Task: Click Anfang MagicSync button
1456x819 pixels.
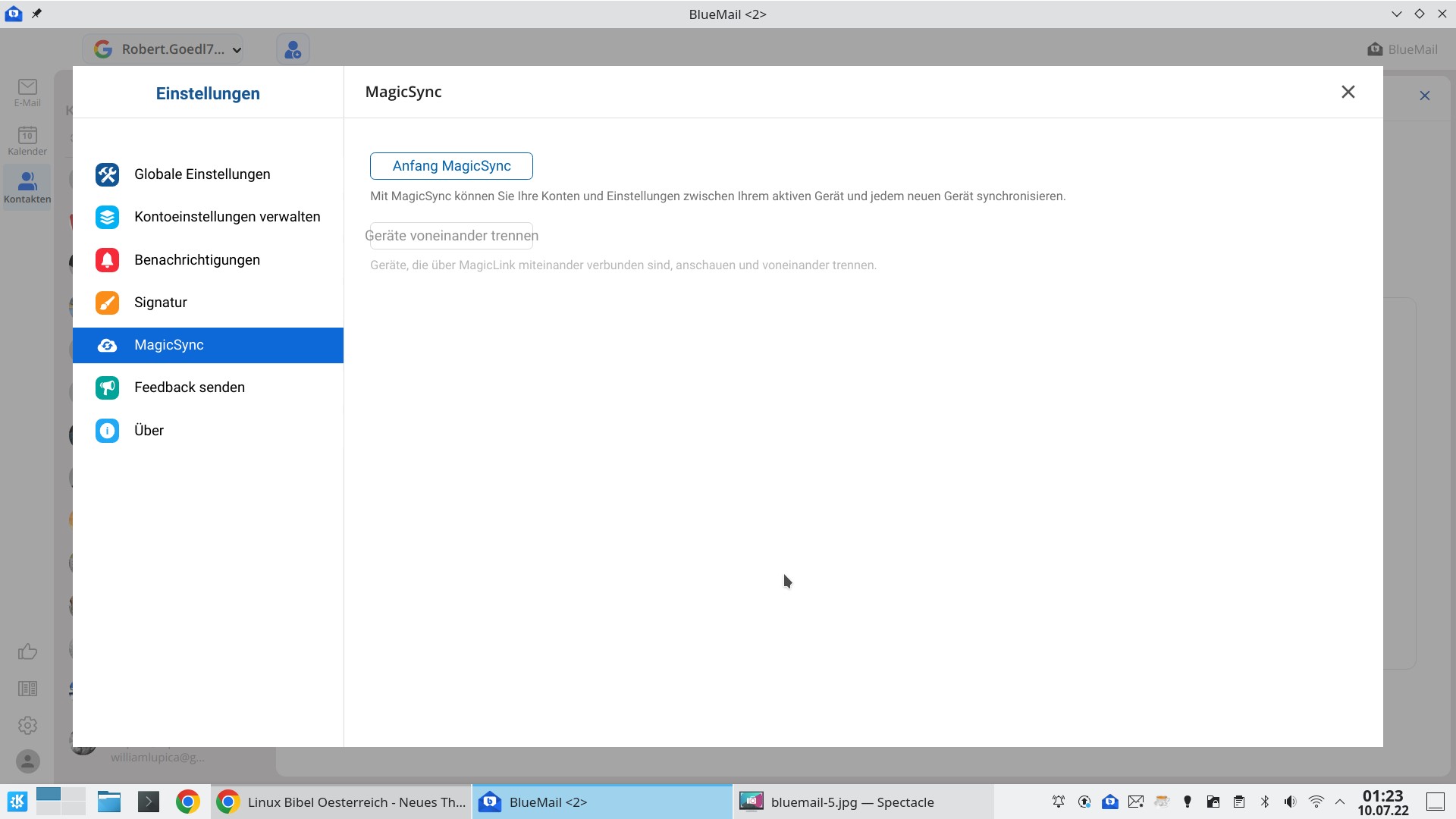Action: [x=451, y=166]
